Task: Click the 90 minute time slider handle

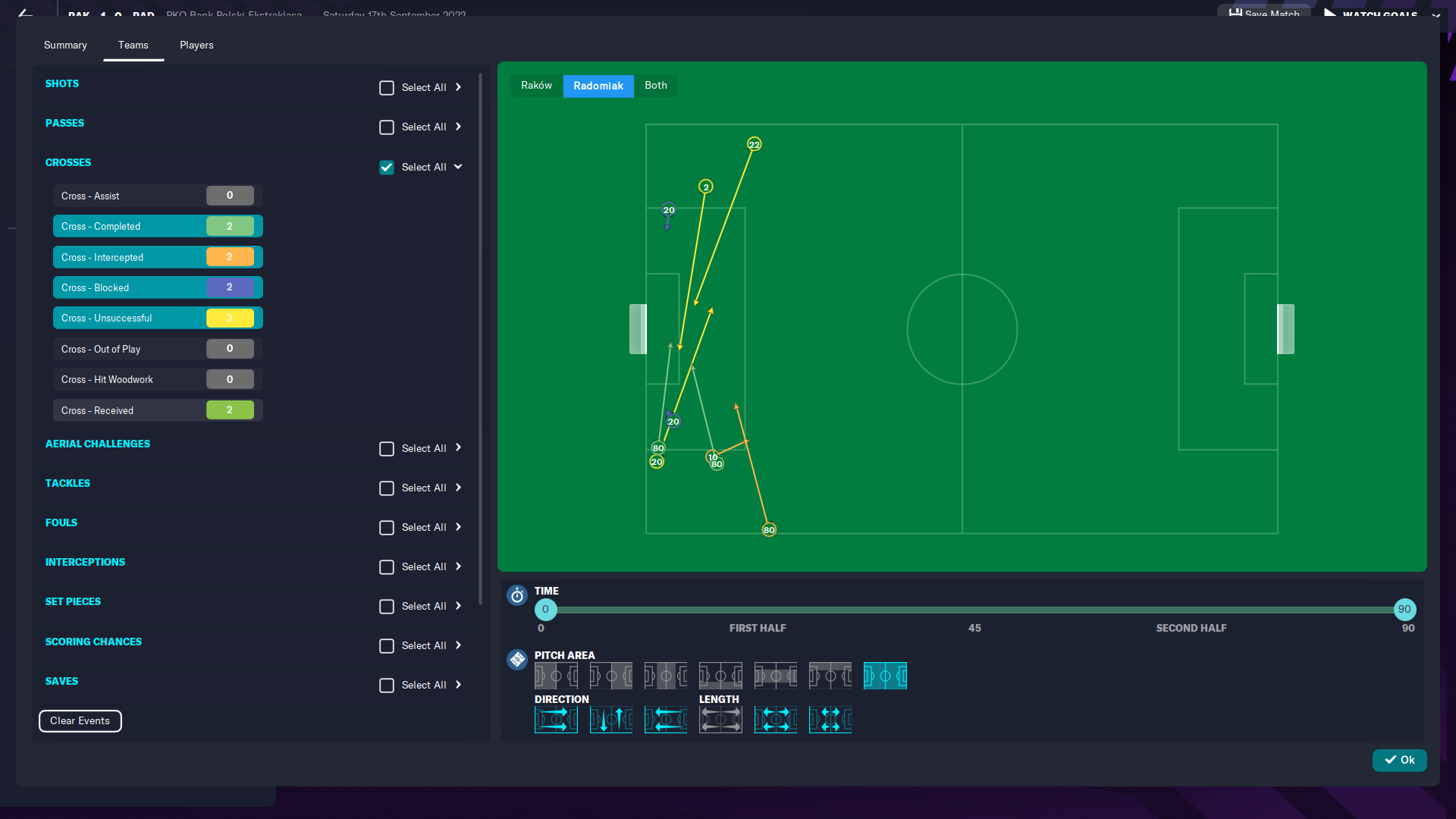Action: [x=1404, y=610]
